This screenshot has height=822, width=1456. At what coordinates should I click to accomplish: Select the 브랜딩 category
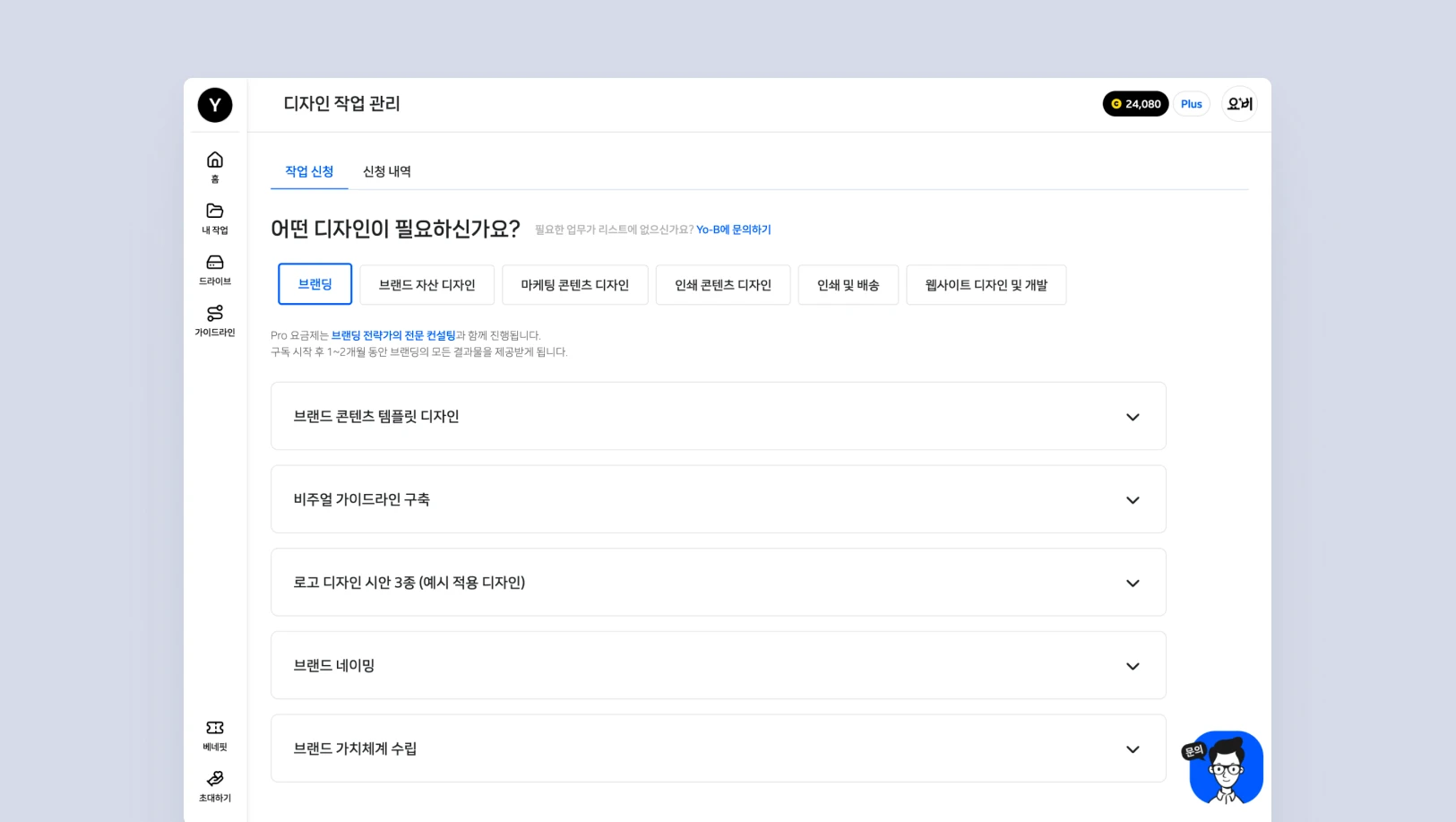314,284
